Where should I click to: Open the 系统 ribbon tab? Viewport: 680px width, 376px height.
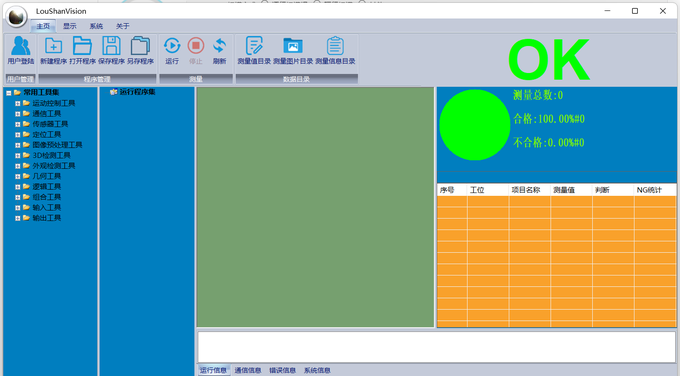coord(96,26)
